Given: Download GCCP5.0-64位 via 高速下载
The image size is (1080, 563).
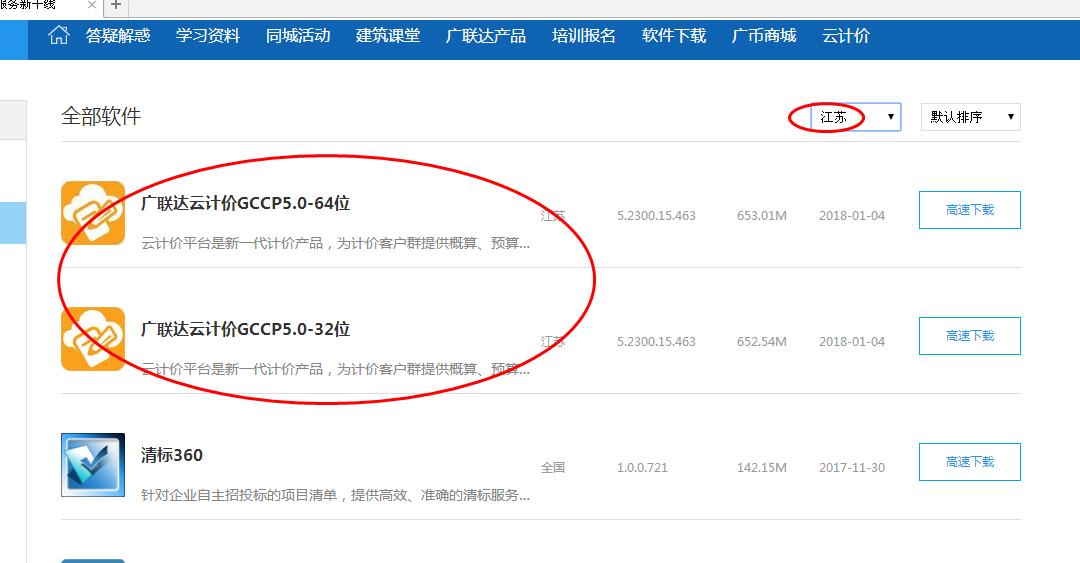Looking at the screenshot, I should point(970,210).
